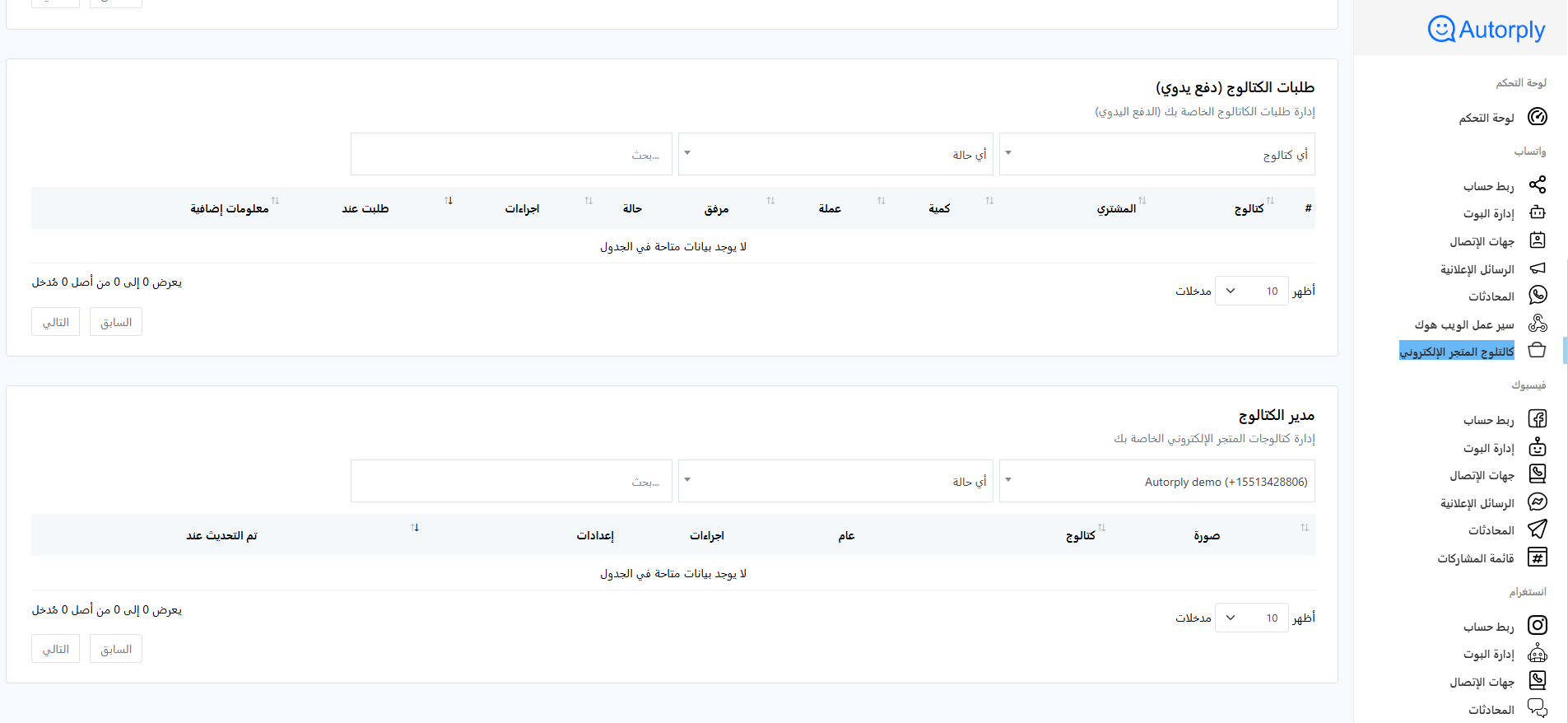Click 'السابق' button in catalog manager
This screenshot has height=723, width=1568.
click(116, 649)
